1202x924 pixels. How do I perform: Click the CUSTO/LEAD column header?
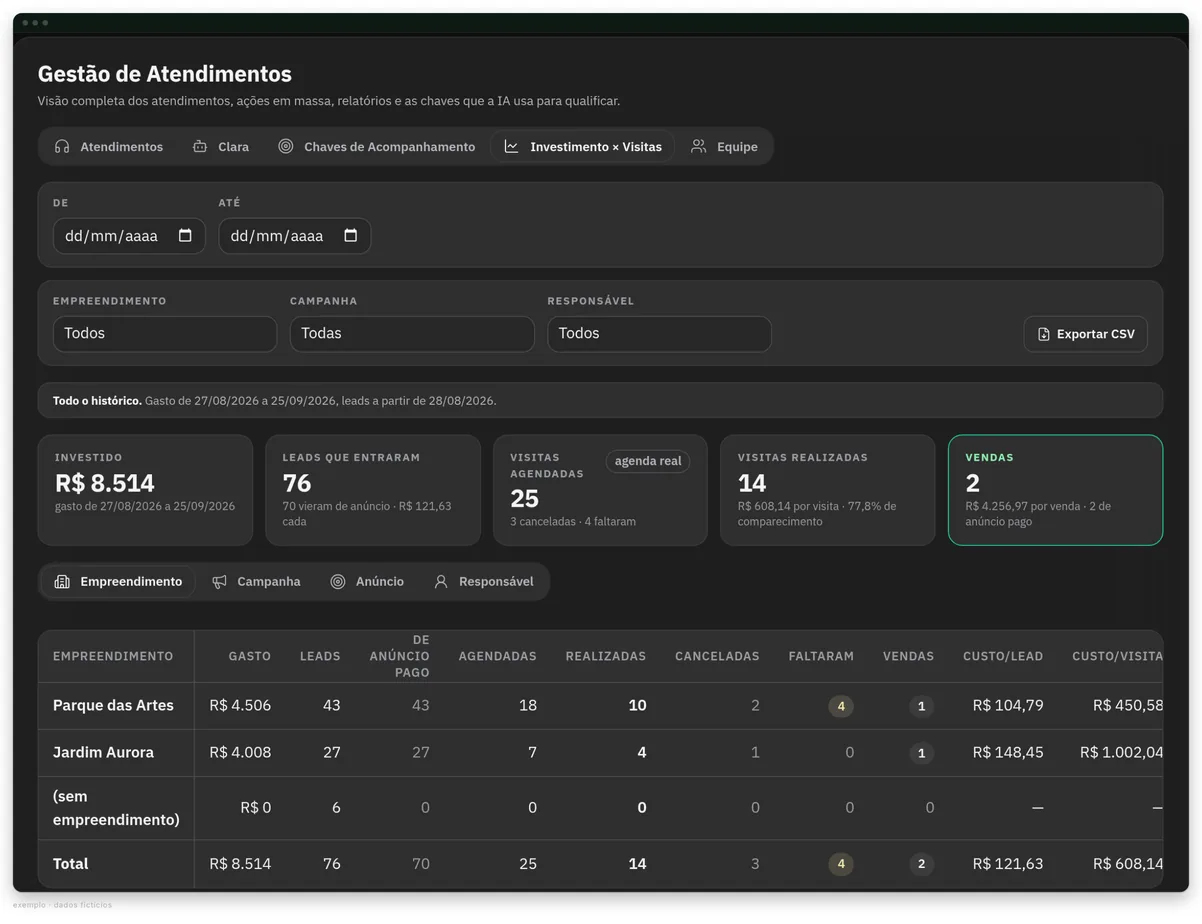pyautogui.click(x=1003, y=657)
